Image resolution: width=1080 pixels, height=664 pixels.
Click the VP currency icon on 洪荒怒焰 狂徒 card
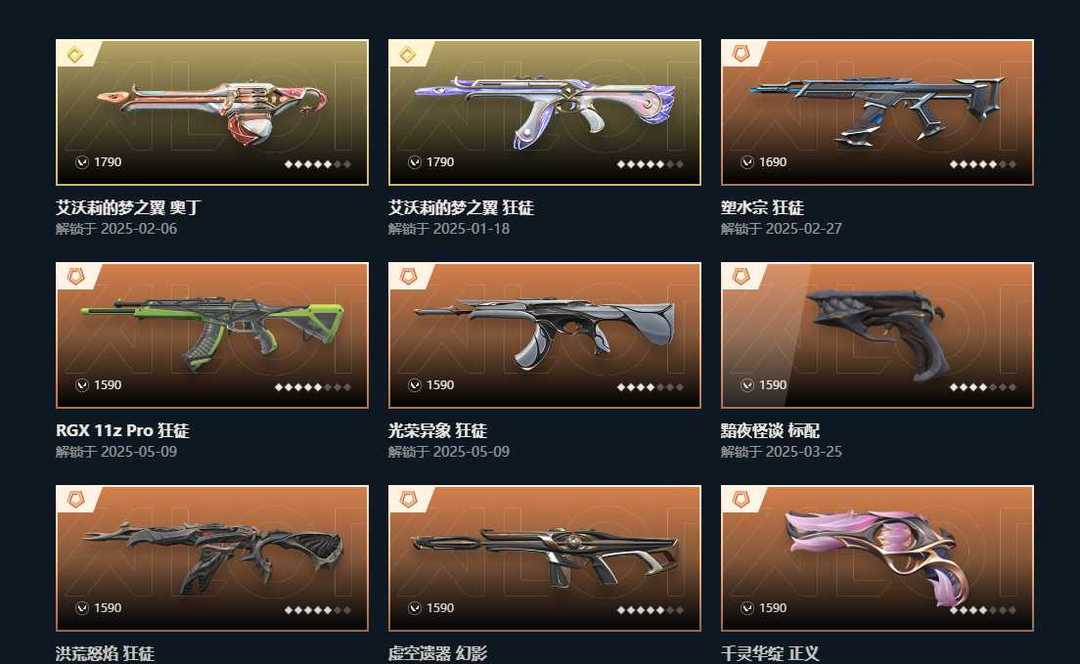click(x=82, y=608)
